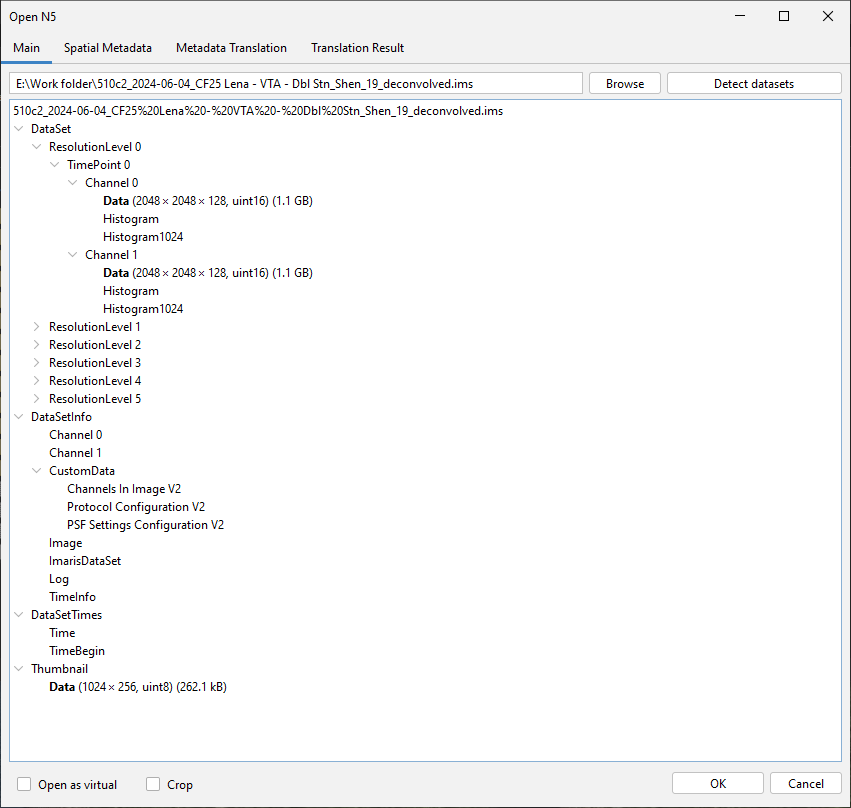Enable the Crop checkbox
Screen dimensions: 851x808
(153, 785)
